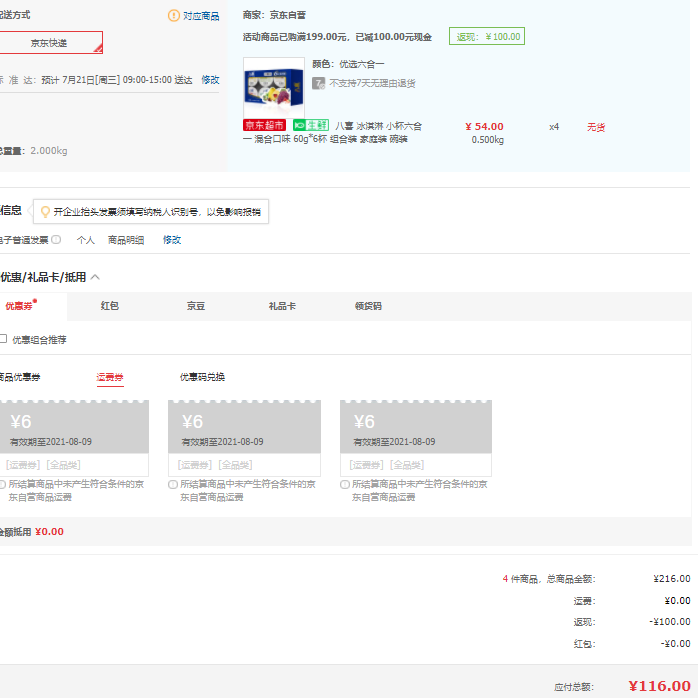Click the 无货 out-of-stock status text
The width and height of the screenshot is (698, 698).
(596, 127)
